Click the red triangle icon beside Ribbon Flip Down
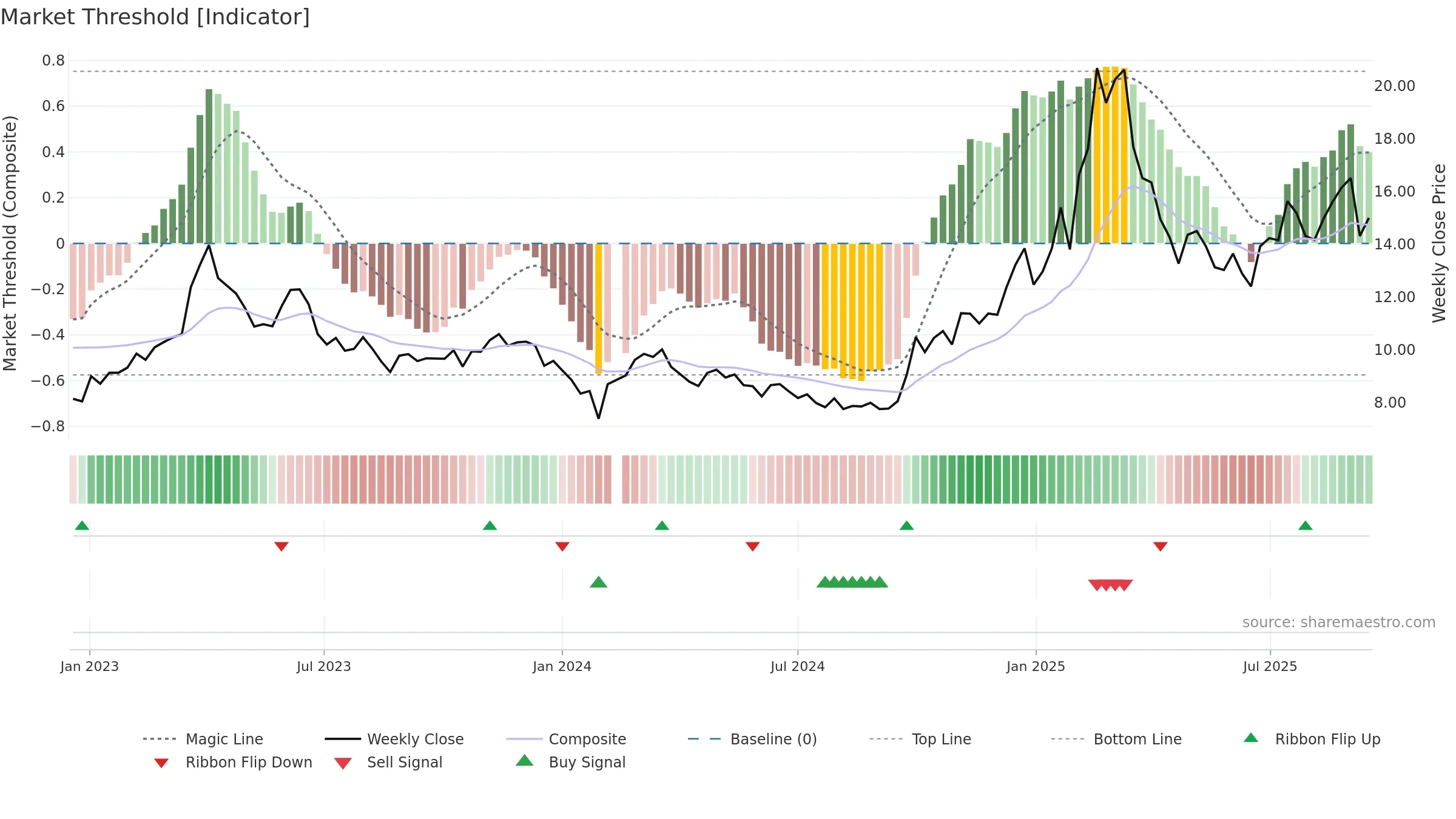Viewport: 1456px width, 819px height. pyautogui.click(x=161, y=763)
